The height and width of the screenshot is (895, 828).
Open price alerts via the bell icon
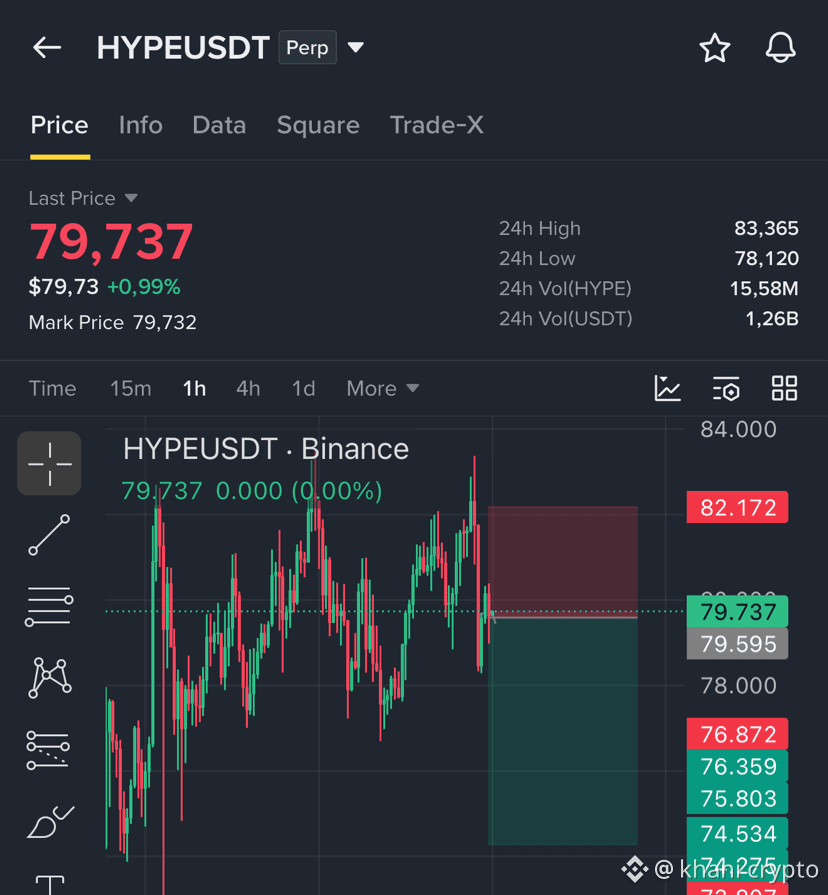pos(780,47)
